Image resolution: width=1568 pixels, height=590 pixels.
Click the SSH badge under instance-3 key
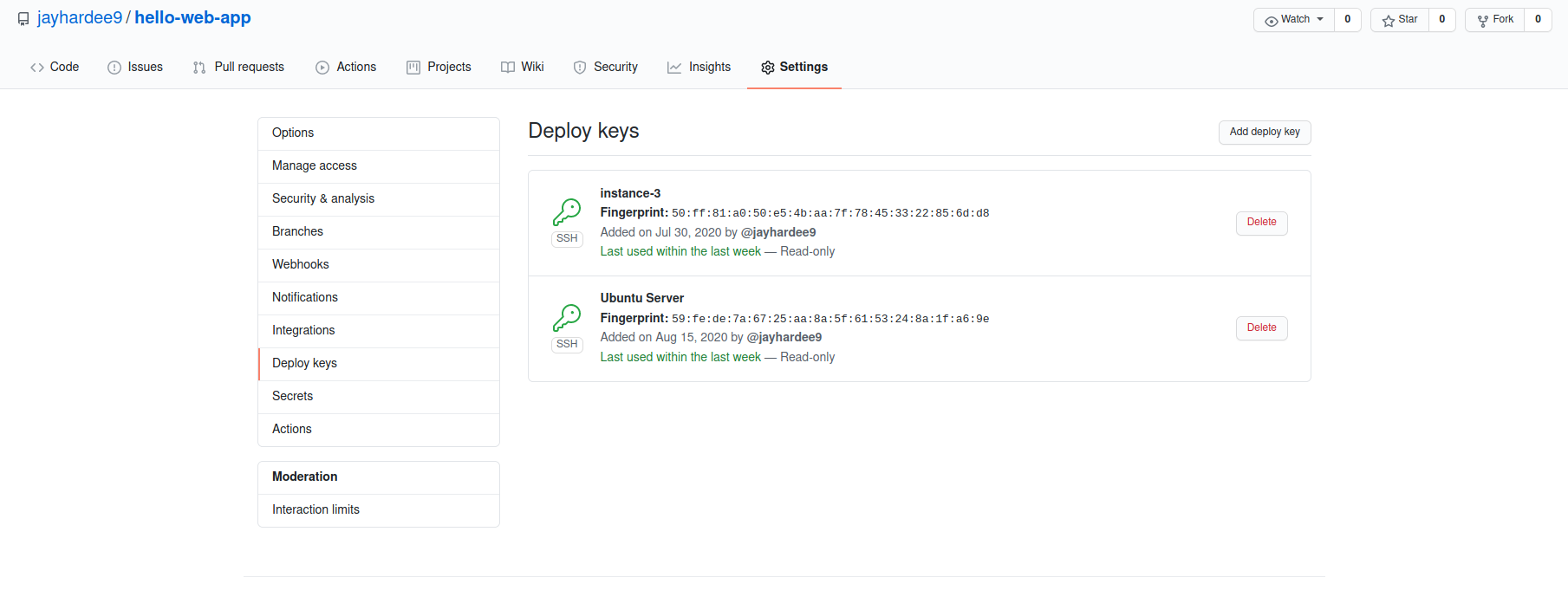567,239
